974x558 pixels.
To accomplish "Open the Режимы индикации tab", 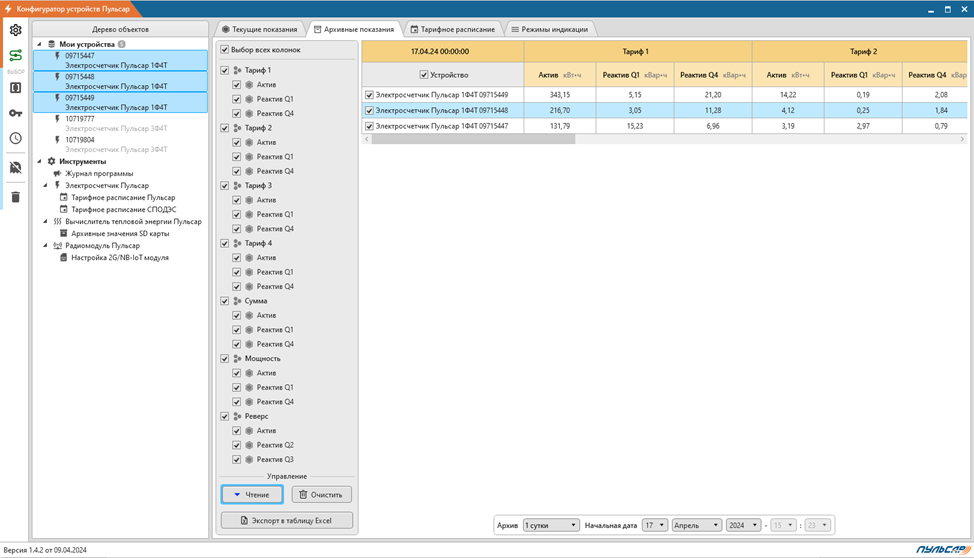I will (x=550, y=29).
